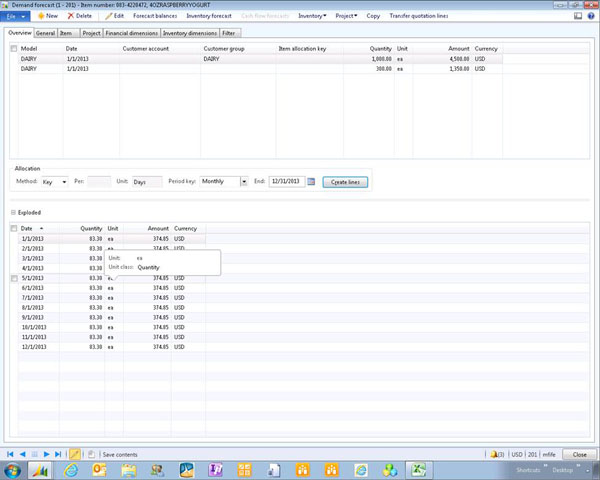This screenshot has width=600, height=480.
Task: Launch Internet Explorer from the taskbar
Action: pos(71,470)
